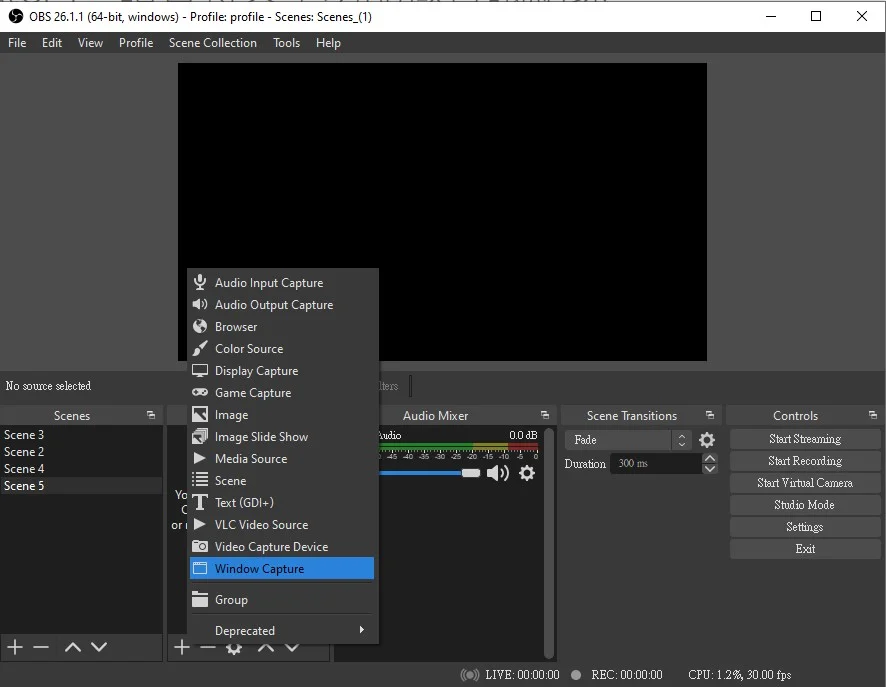Move scene up in Scenes list
The height and width of the screenshot is (687, 886).
73,647
